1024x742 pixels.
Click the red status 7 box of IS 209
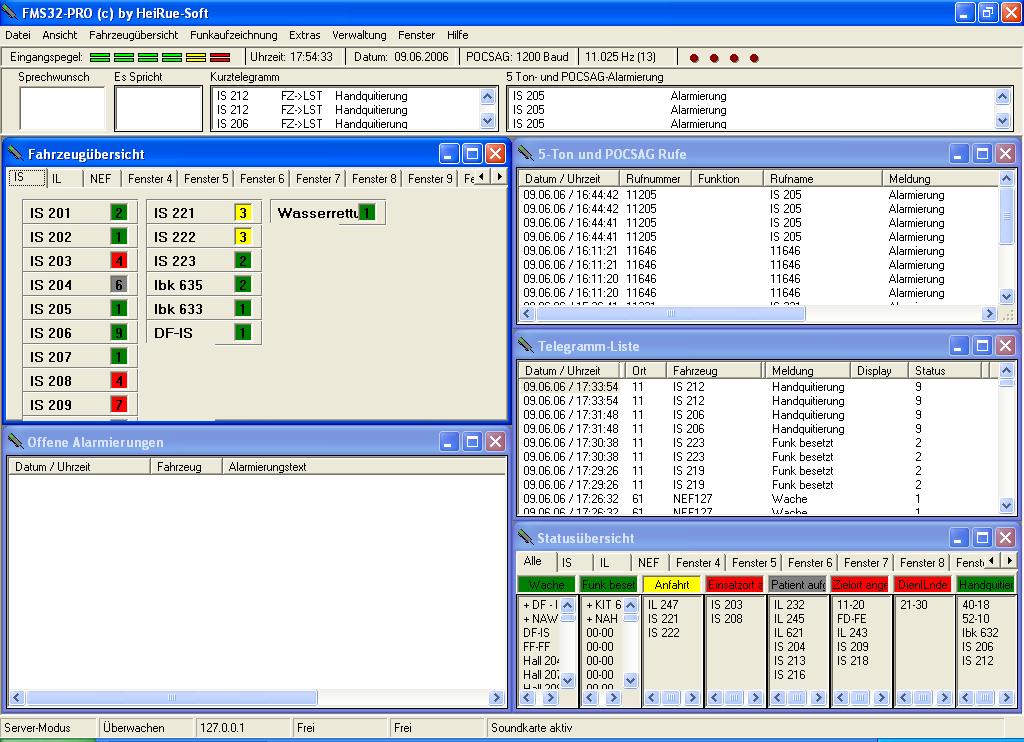pyautogui.click(x=119, y=405)
